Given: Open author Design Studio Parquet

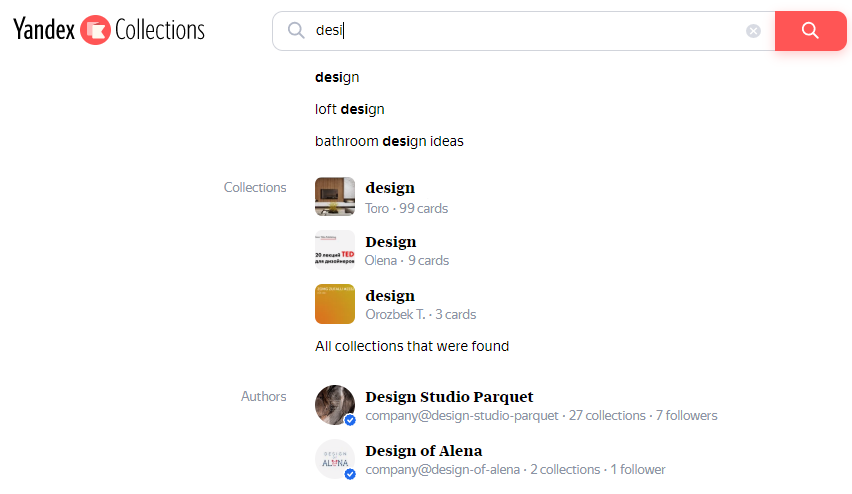Looking at the screenshot, I should [449, 397].
